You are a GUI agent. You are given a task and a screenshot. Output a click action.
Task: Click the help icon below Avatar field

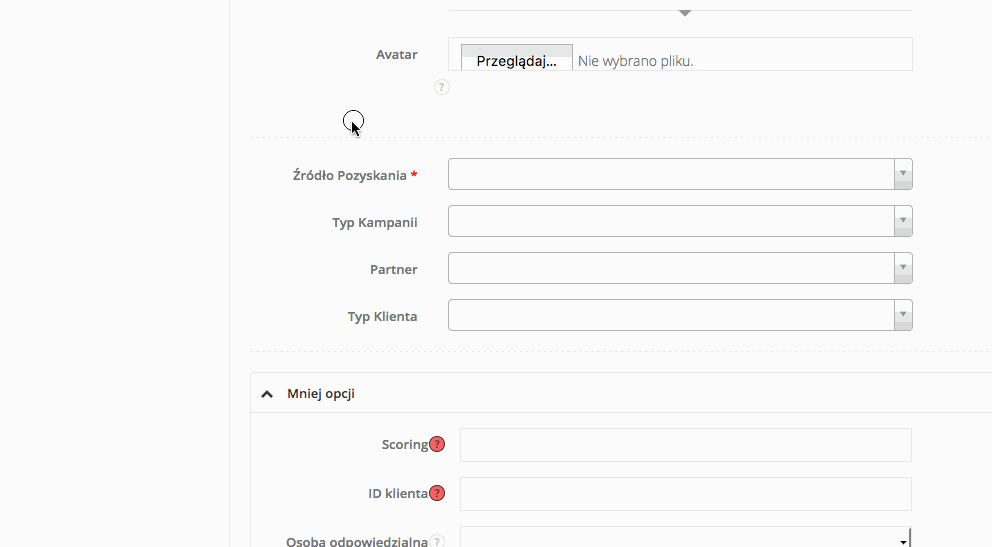(442, 87)
